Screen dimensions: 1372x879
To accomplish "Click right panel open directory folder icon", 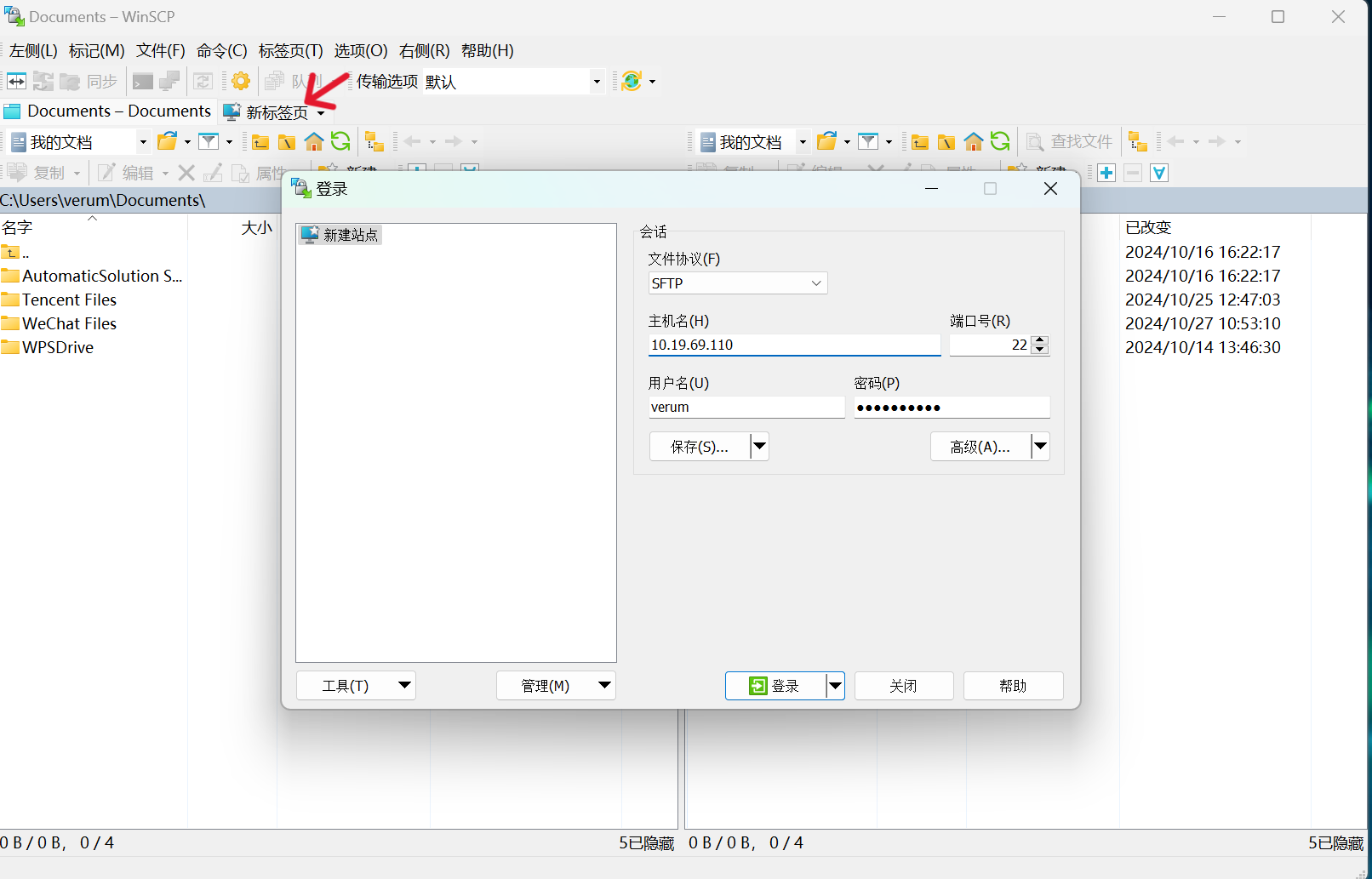I will [x=826, y=141].
